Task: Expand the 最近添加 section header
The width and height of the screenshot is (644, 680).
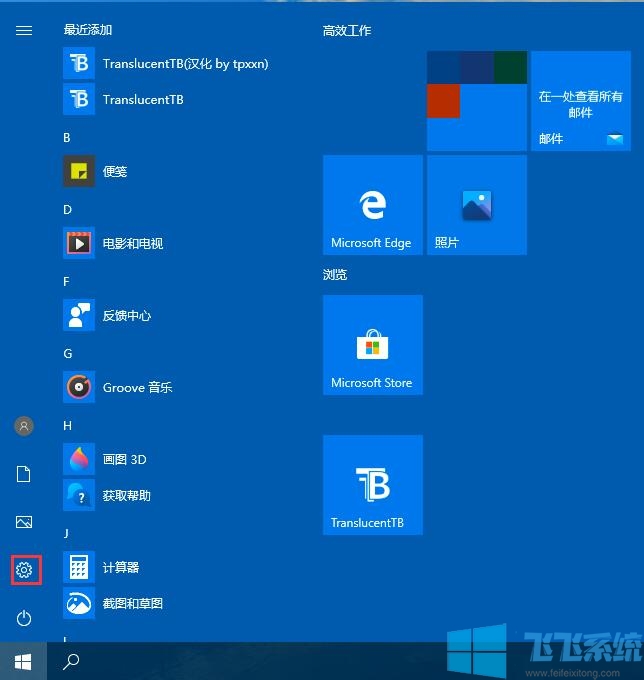Action: pos(88,31)
